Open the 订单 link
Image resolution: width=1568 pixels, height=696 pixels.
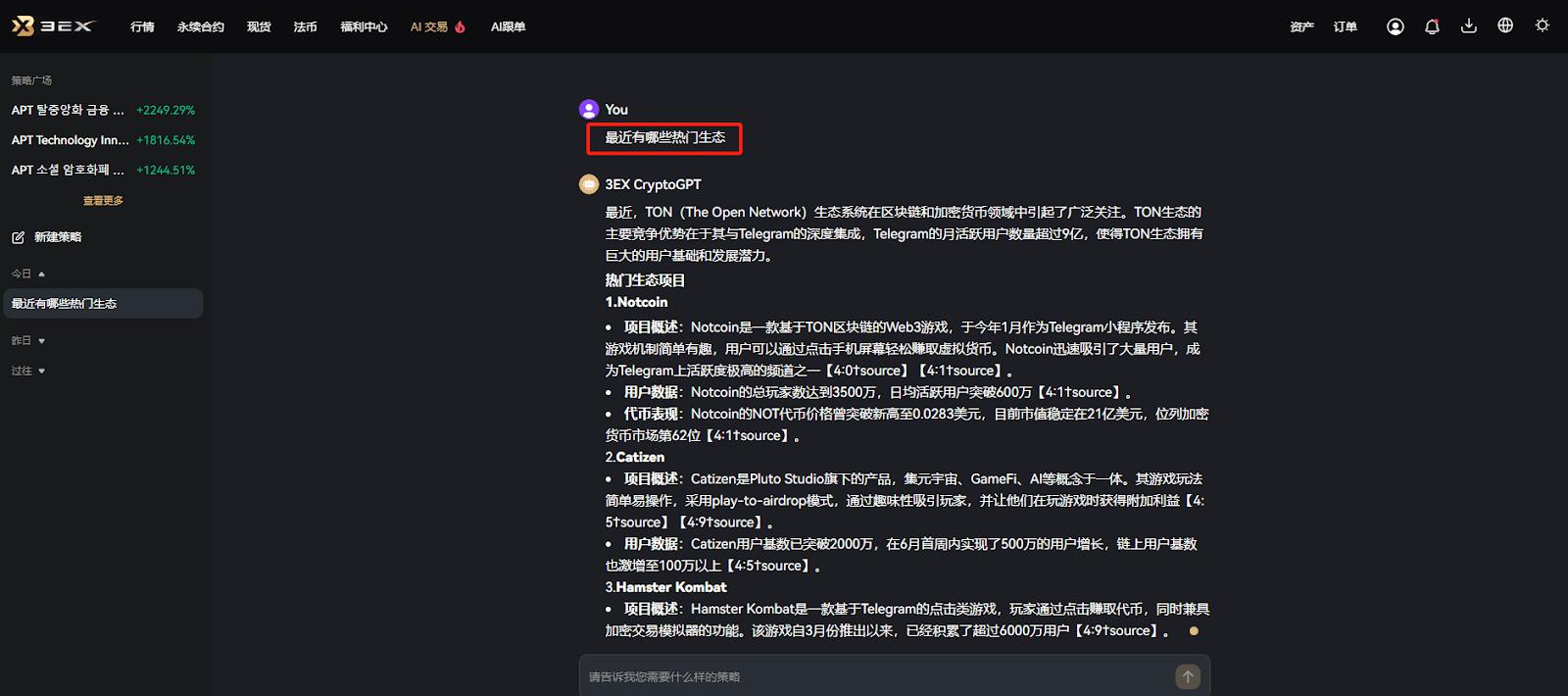click(x=1346, y=26)
